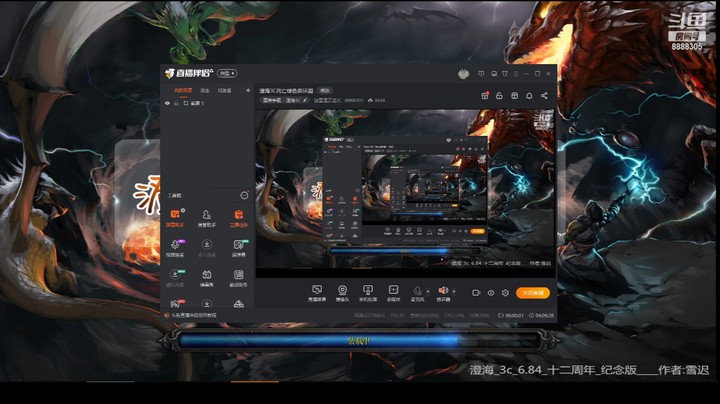
Task: Open settings via the bottom gear icon
Action: tap(505, 292)
